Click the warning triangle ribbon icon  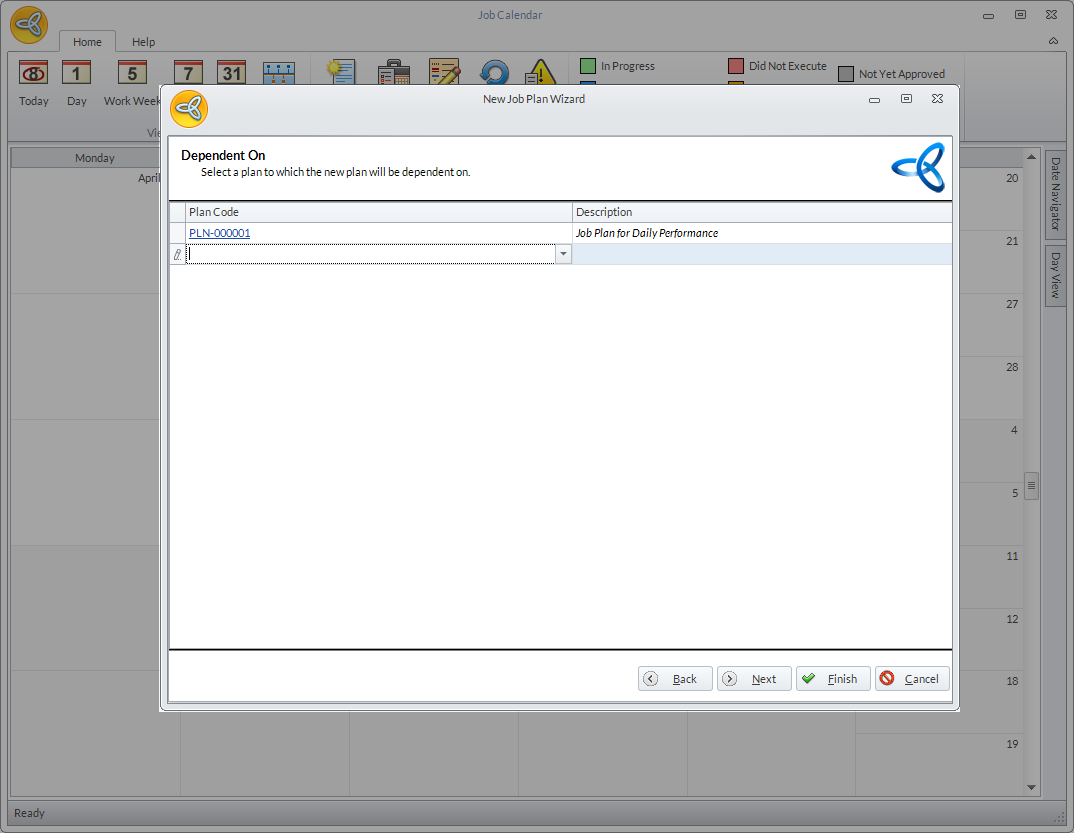(x=540, y=73)
